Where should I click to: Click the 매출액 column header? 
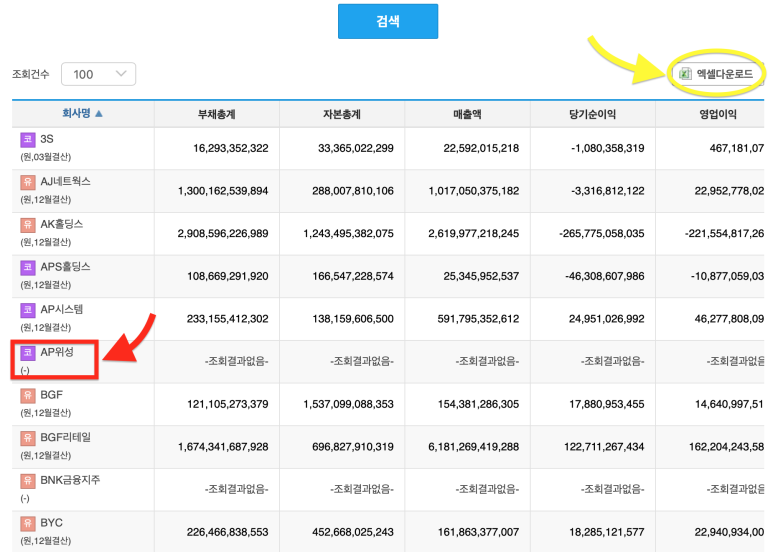pos(467,114)
